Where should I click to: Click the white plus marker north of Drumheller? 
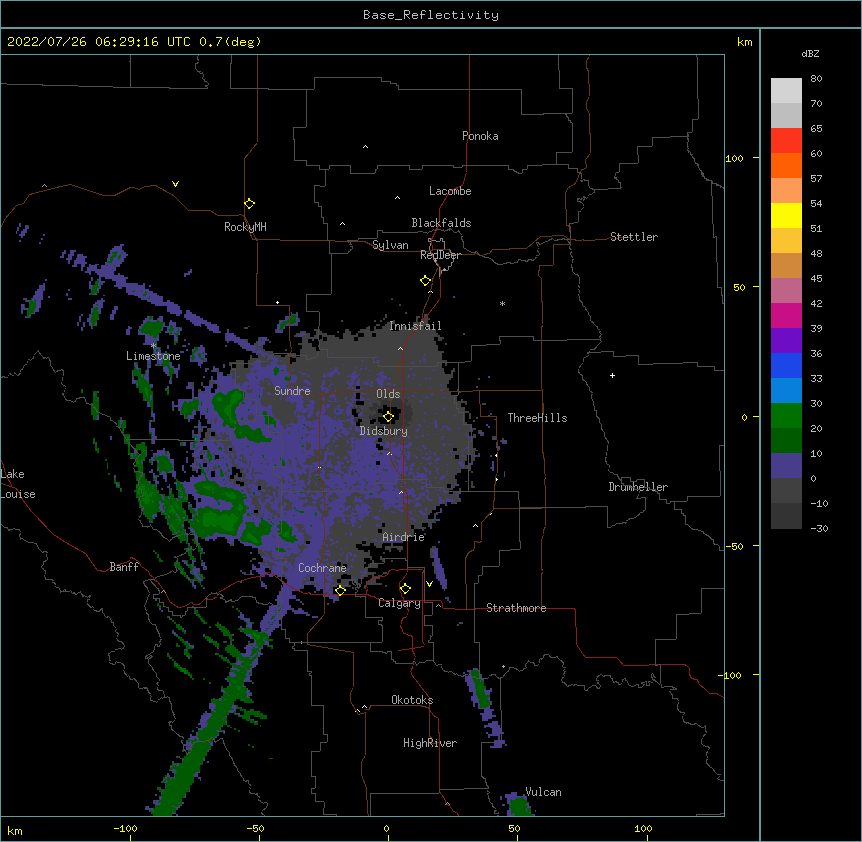(x=612, y=375)
